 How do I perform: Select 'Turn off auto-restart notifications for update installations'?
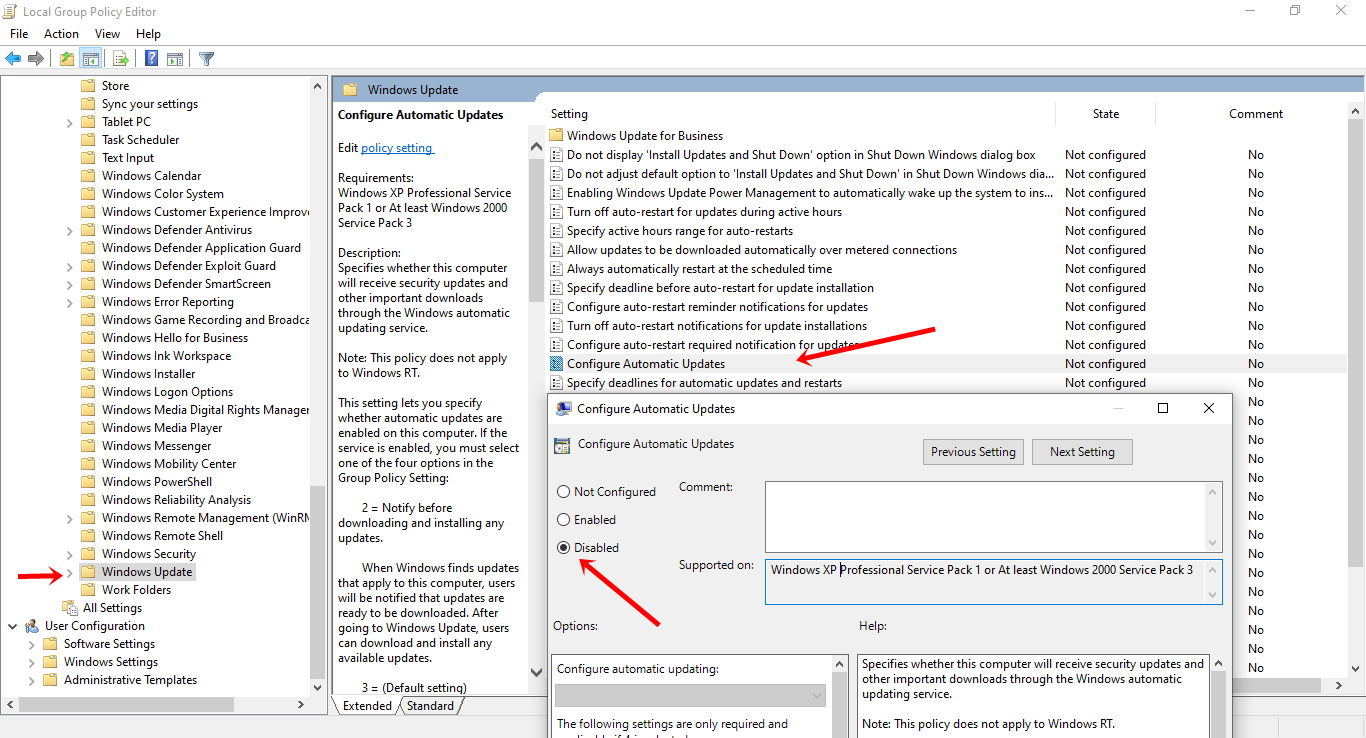click(x=717, y=326)
